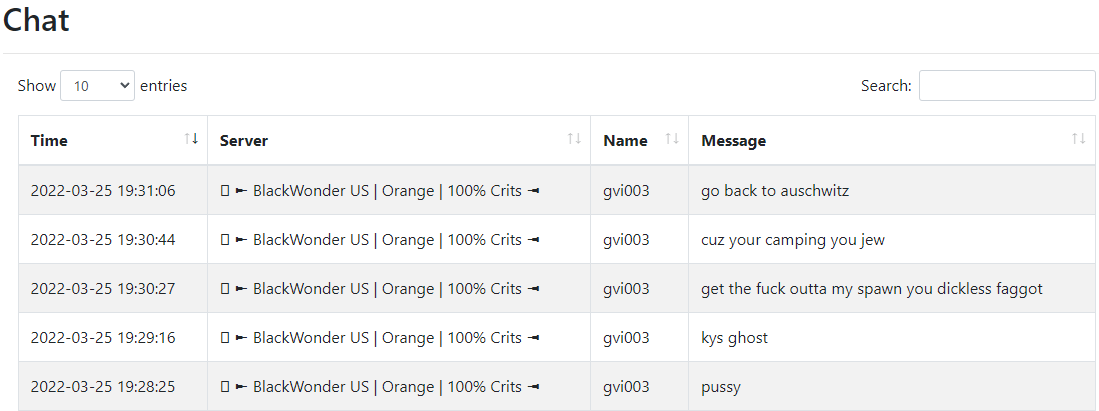Click the sort arrows icon in Time column

[x=191, y=139]
